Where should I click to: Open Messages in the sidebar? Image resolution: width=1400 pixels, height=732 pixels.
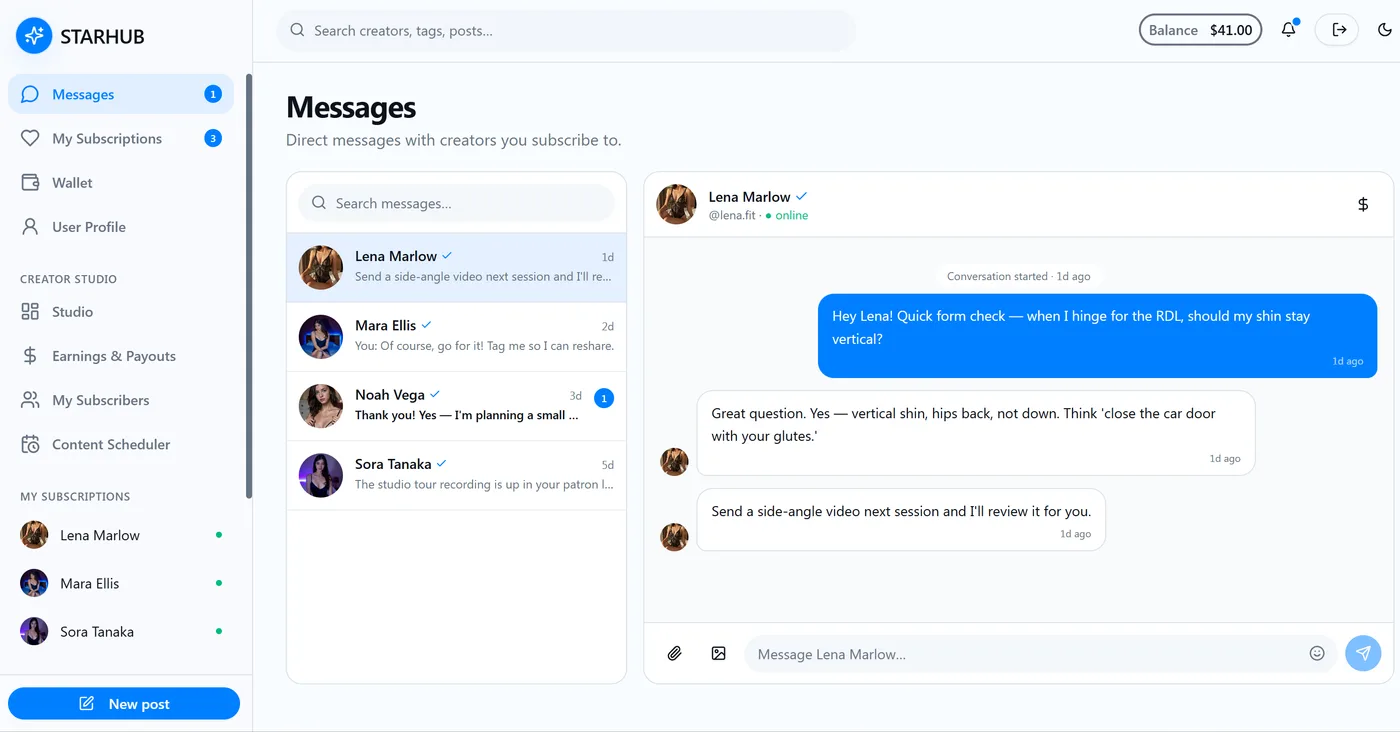(x=121, y=94)
